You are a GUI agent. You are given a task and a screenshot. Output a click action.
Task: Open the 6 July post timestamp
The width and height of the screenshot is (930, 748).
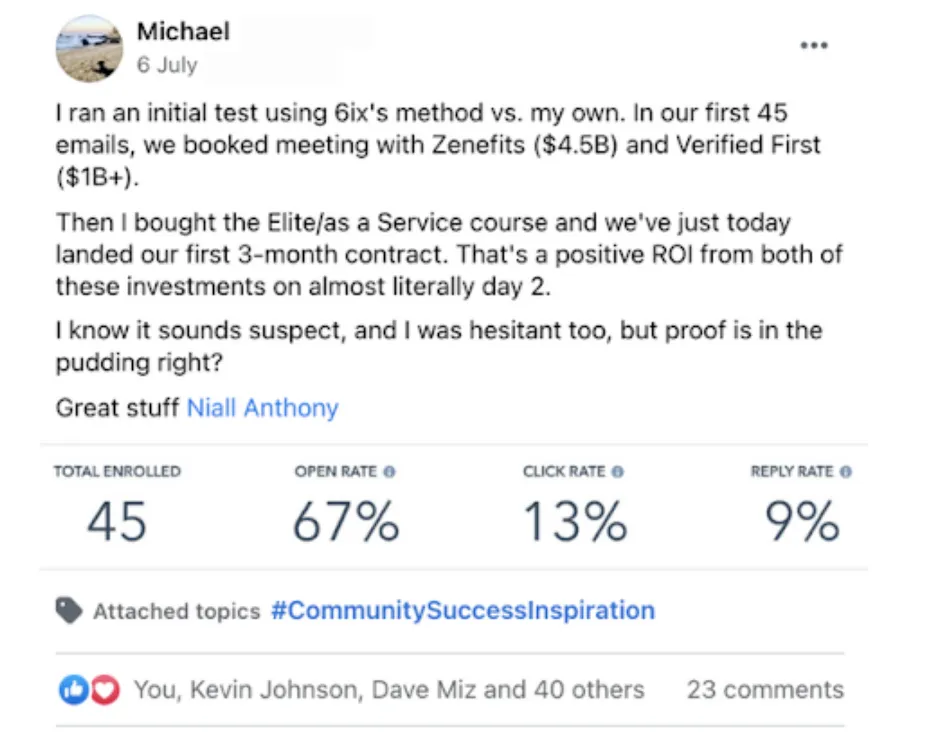(166, 65)
